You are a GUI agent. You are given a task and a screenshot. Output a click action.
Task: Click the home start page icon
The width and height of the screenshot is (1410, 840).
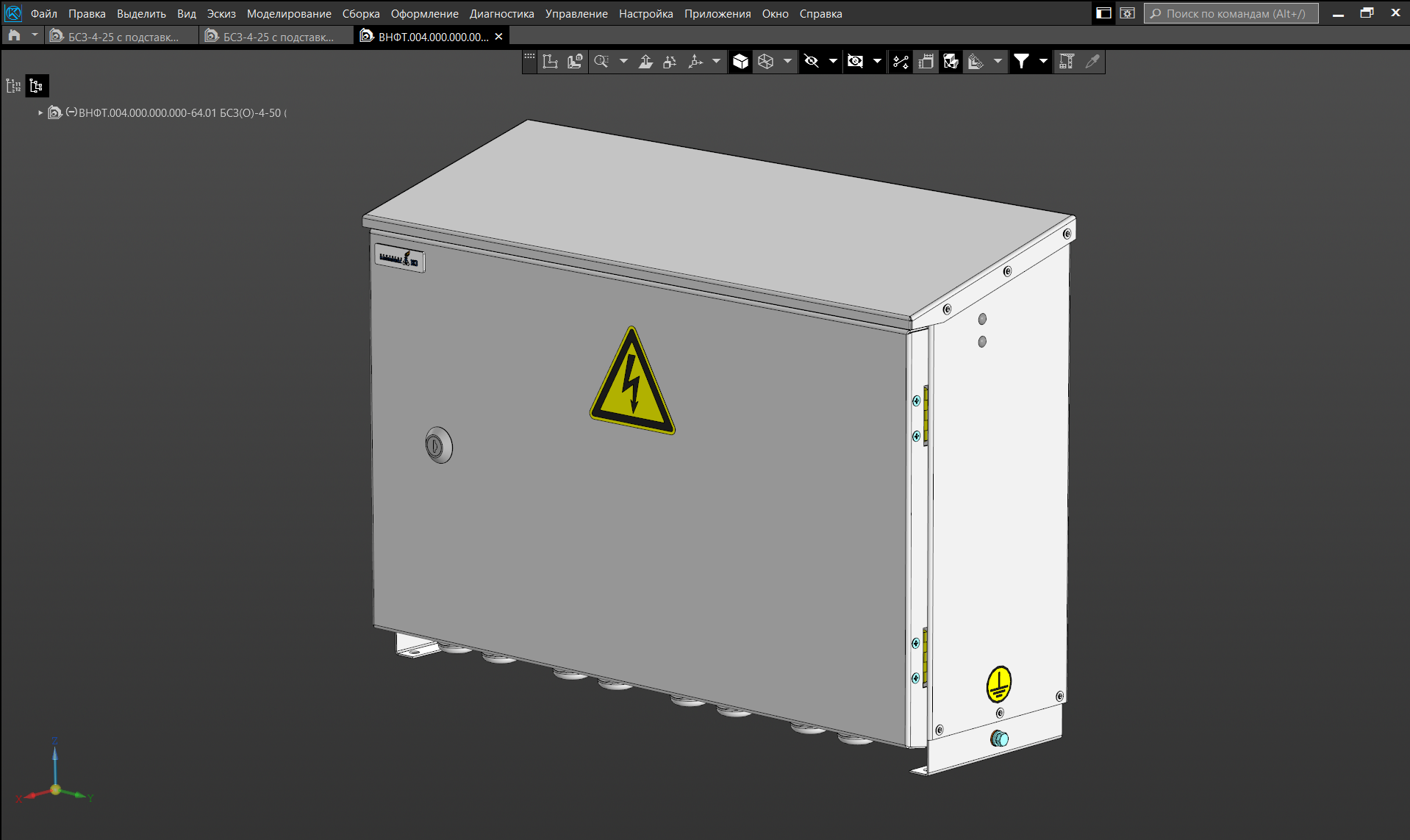coord(14,36)
